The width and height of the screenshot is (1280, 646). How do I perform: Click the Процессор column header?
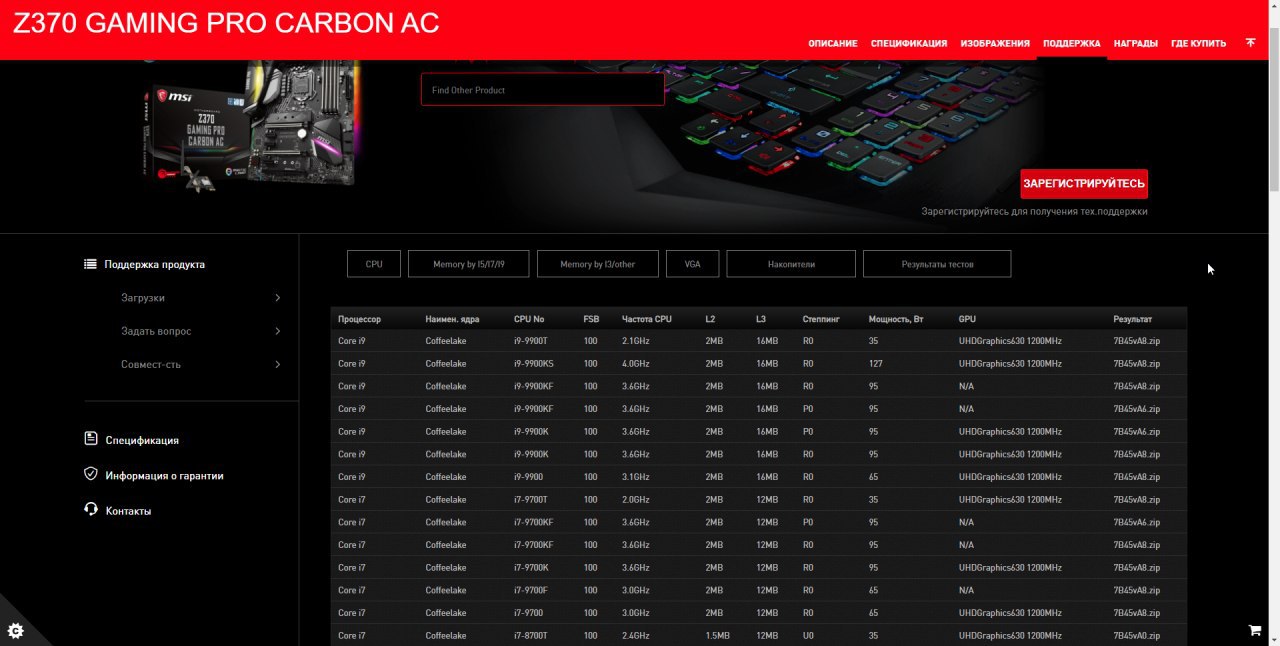click(359, 319)
